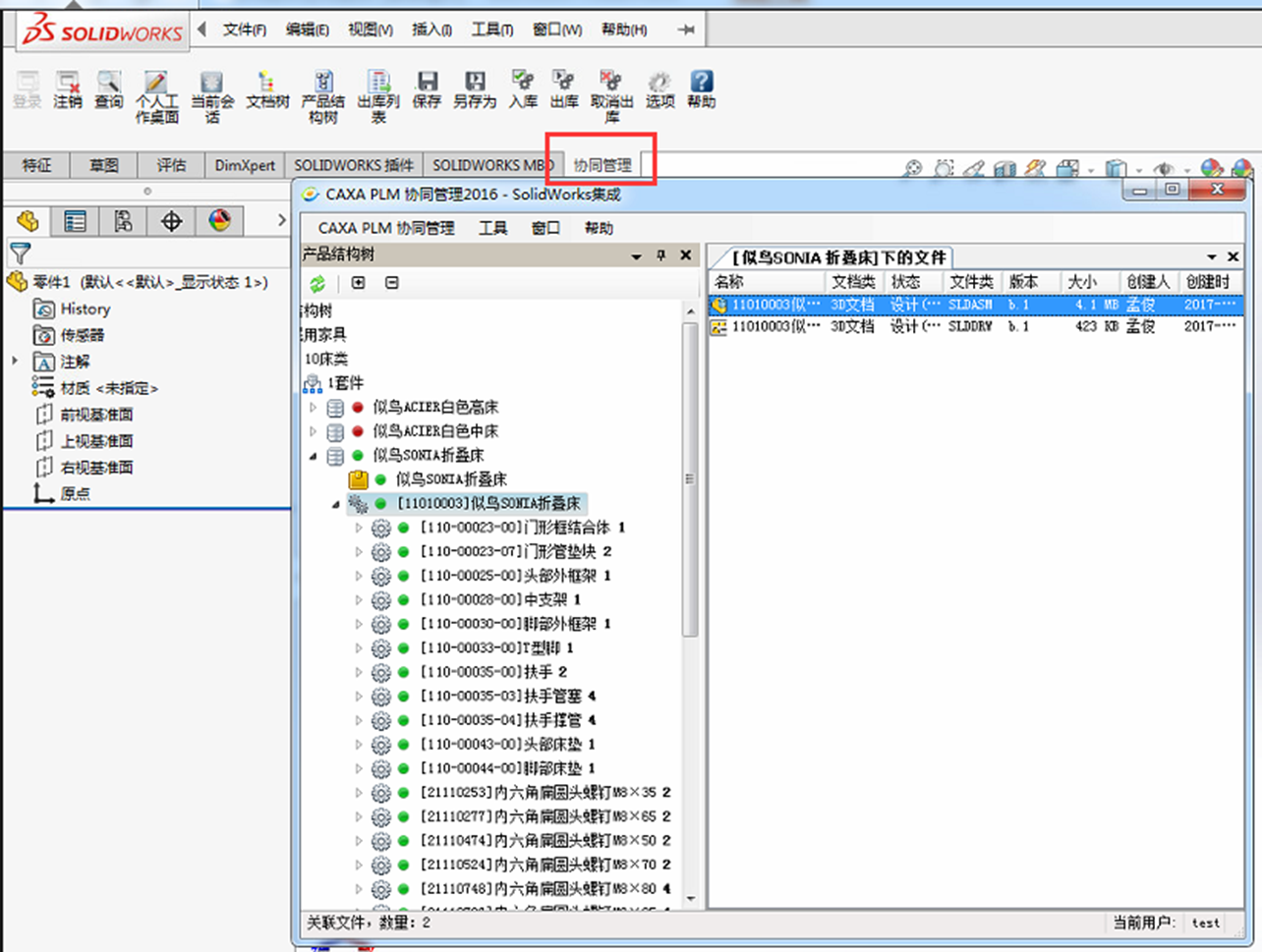Screen dimensions: 1262x952
Task: Click expand-all plus icon in 产品结构树 toolbar
Action: pyautogui.click(x=359, y=283)
